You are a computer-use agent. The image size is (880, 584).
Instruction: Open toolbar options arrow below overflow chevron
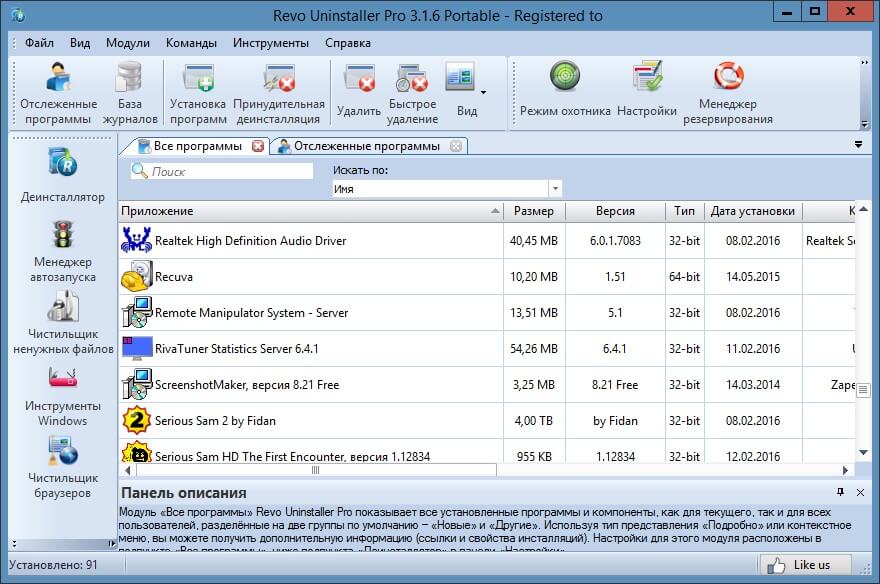[865, 124]
